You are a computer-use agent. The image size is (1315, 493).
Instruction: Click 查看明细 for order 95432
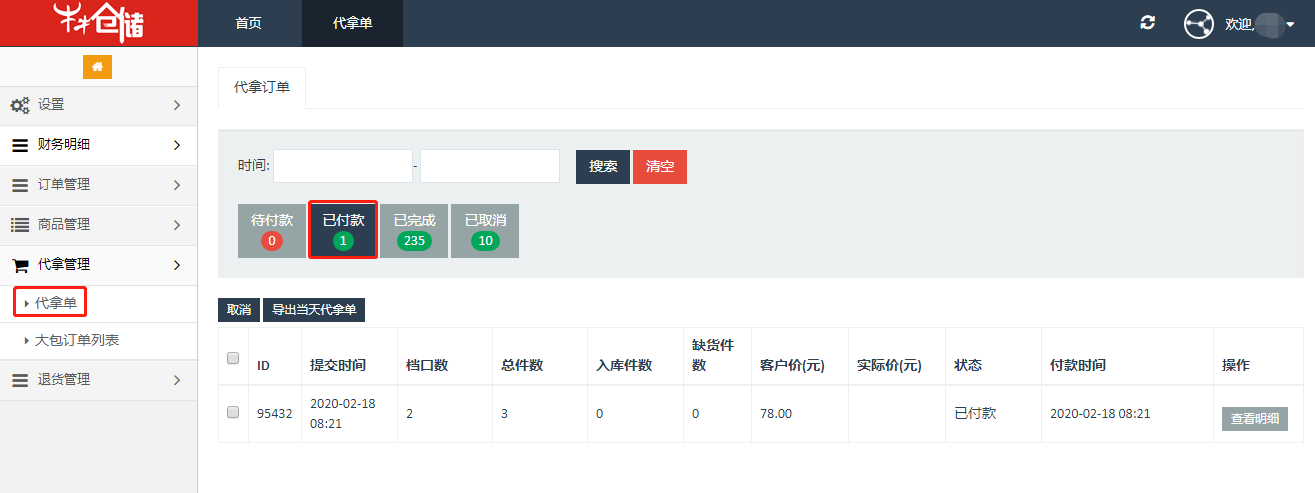(1255, 419)
